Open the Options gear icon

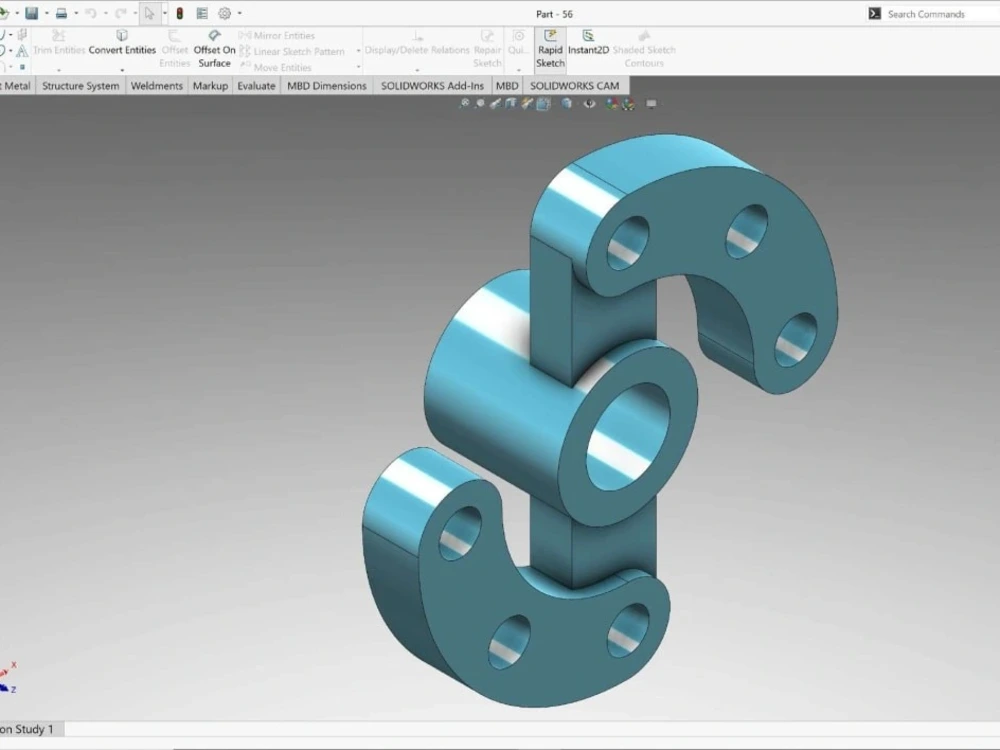[224, 13]
